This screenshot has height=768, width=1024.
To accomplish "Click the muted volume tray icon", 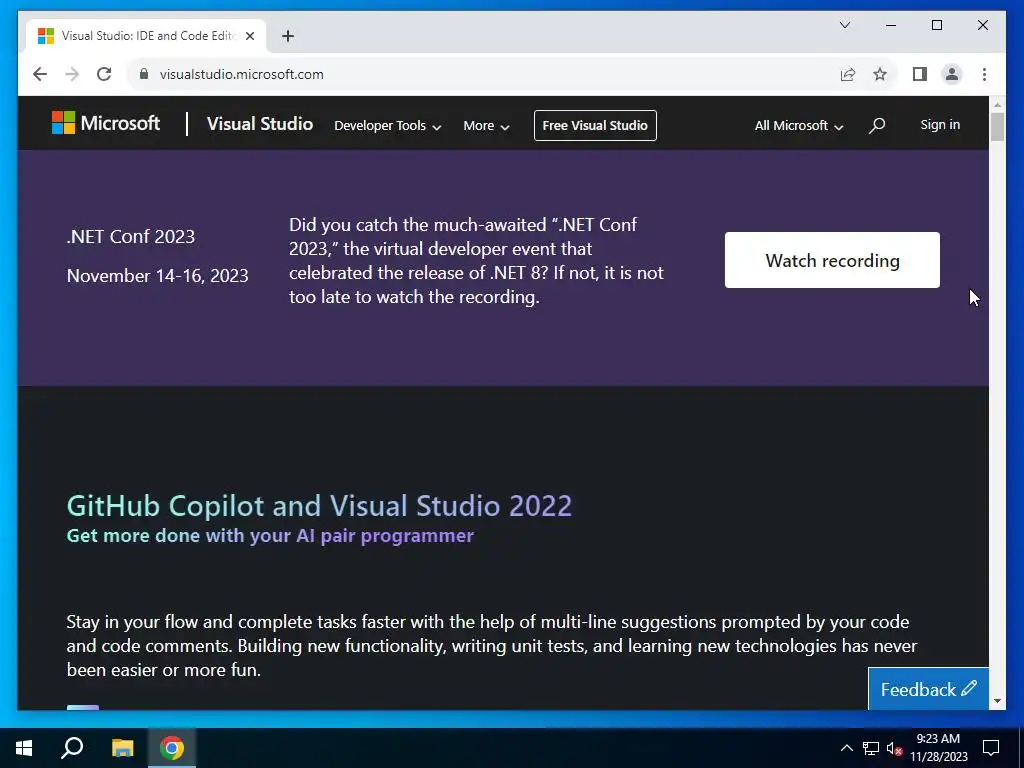I will [x=894, y=748].
